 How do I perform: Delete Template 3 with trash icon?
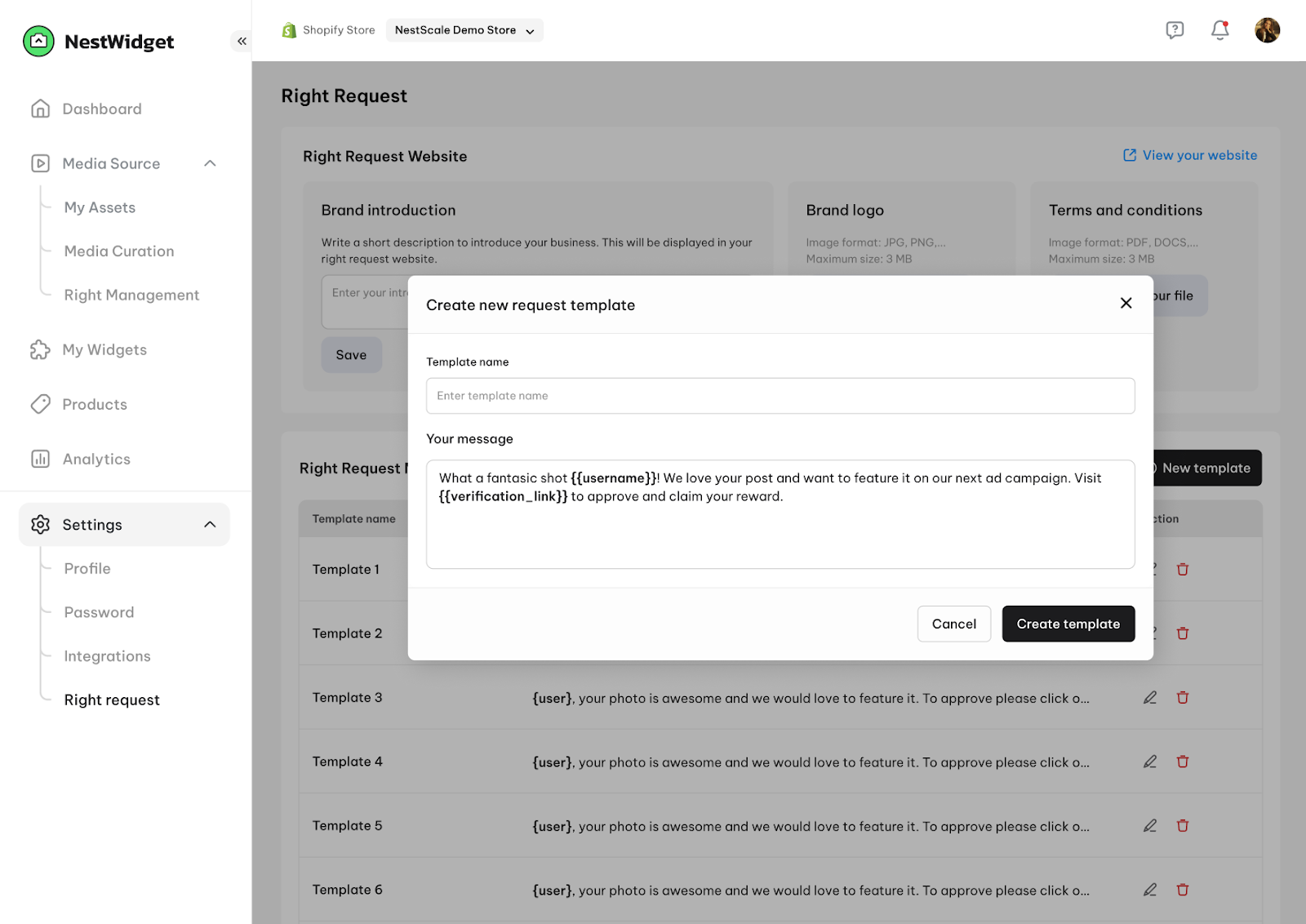tap(1183, 697)
